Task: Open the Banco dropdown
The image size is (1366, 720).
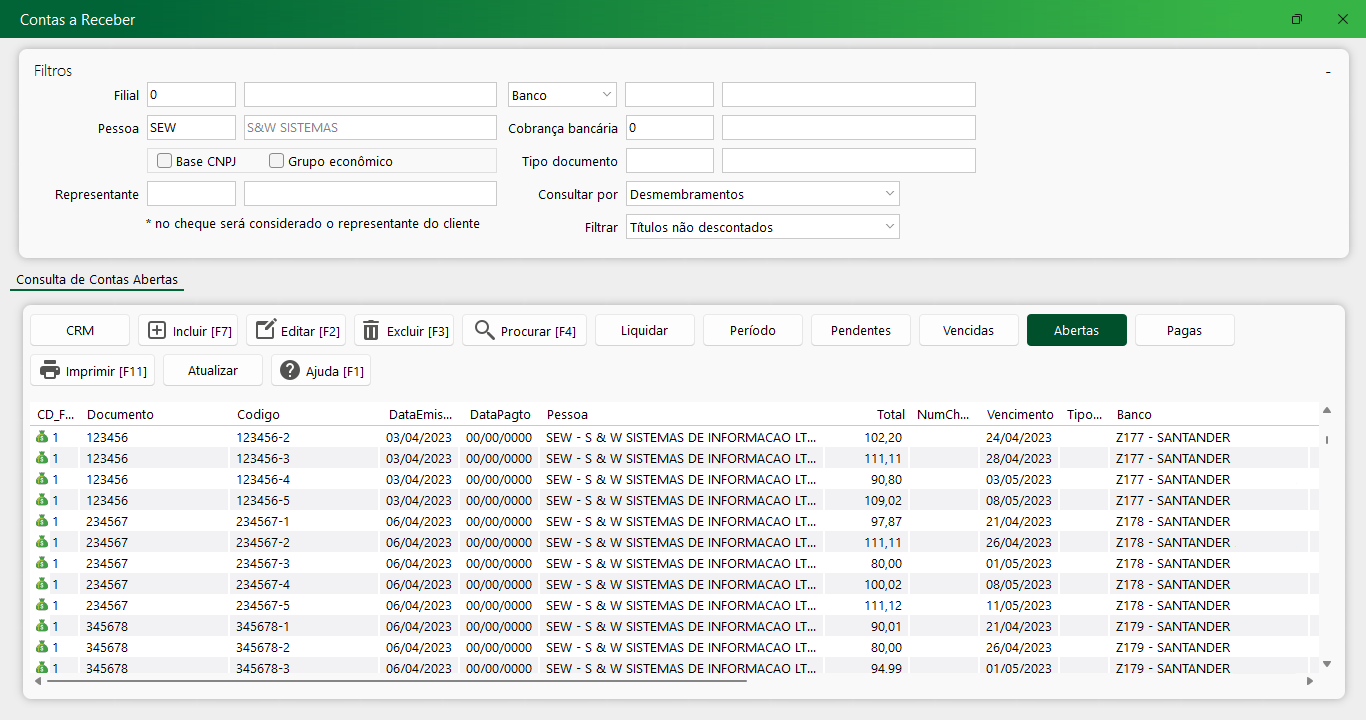Action: (562, 95)
